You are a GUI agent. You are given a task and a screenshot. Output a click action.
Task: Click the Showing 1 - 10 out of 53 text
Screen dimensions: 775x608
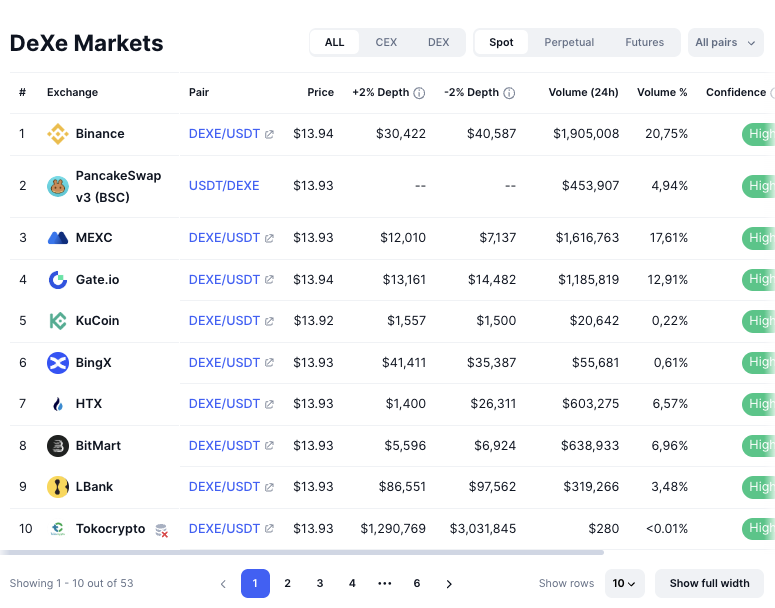71,584
